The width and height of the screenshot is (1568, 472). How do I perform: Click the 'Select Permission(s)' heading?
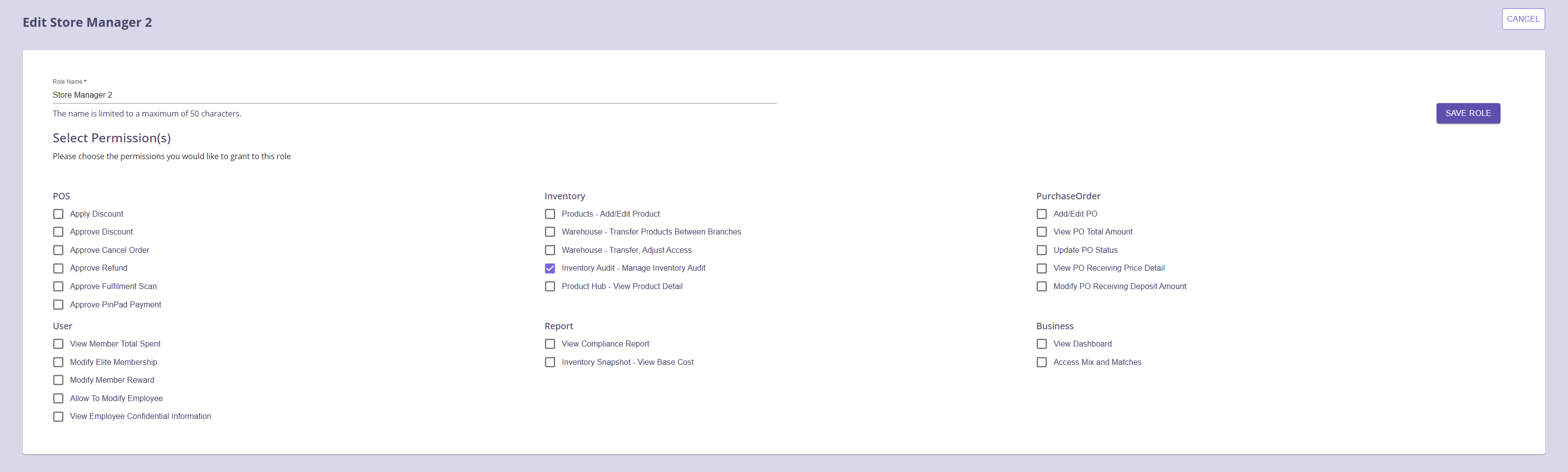point(112,138)
